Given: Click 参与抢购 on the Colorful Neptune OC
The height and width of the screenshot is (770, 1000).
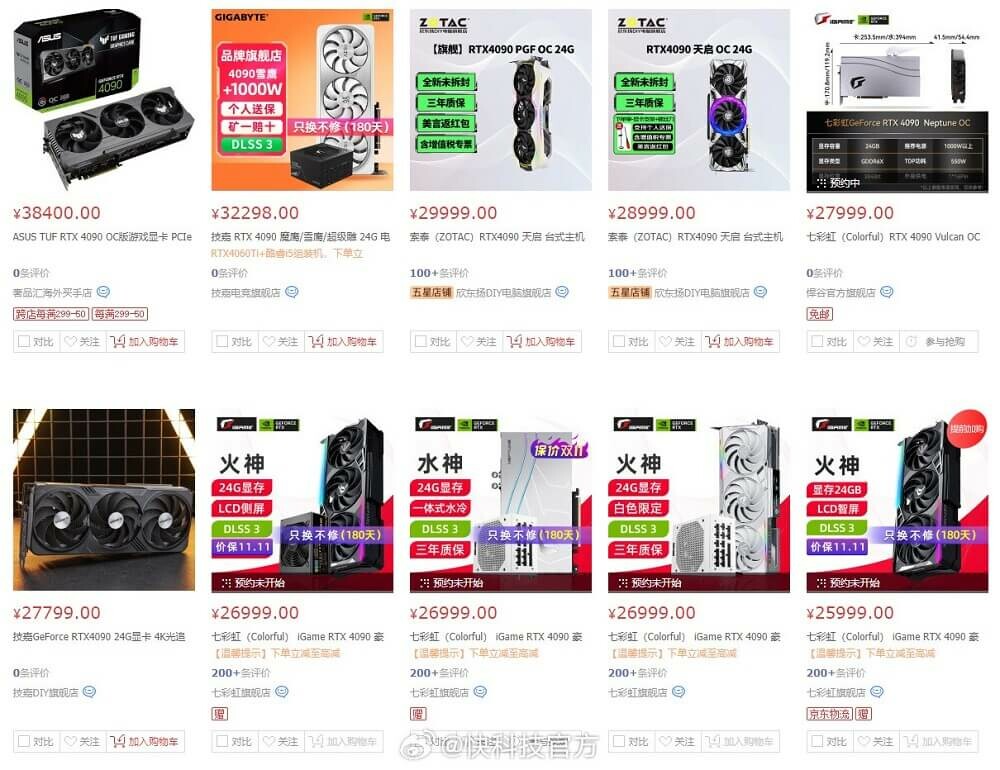Looking at the screenshot, I should pyautogui.click(x=945, y=342).
